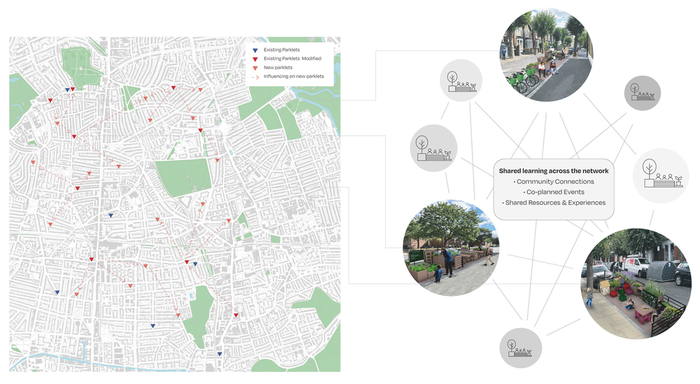Click the 'Community Connections' bullet

pyautogui.click(x=554, y=181)
